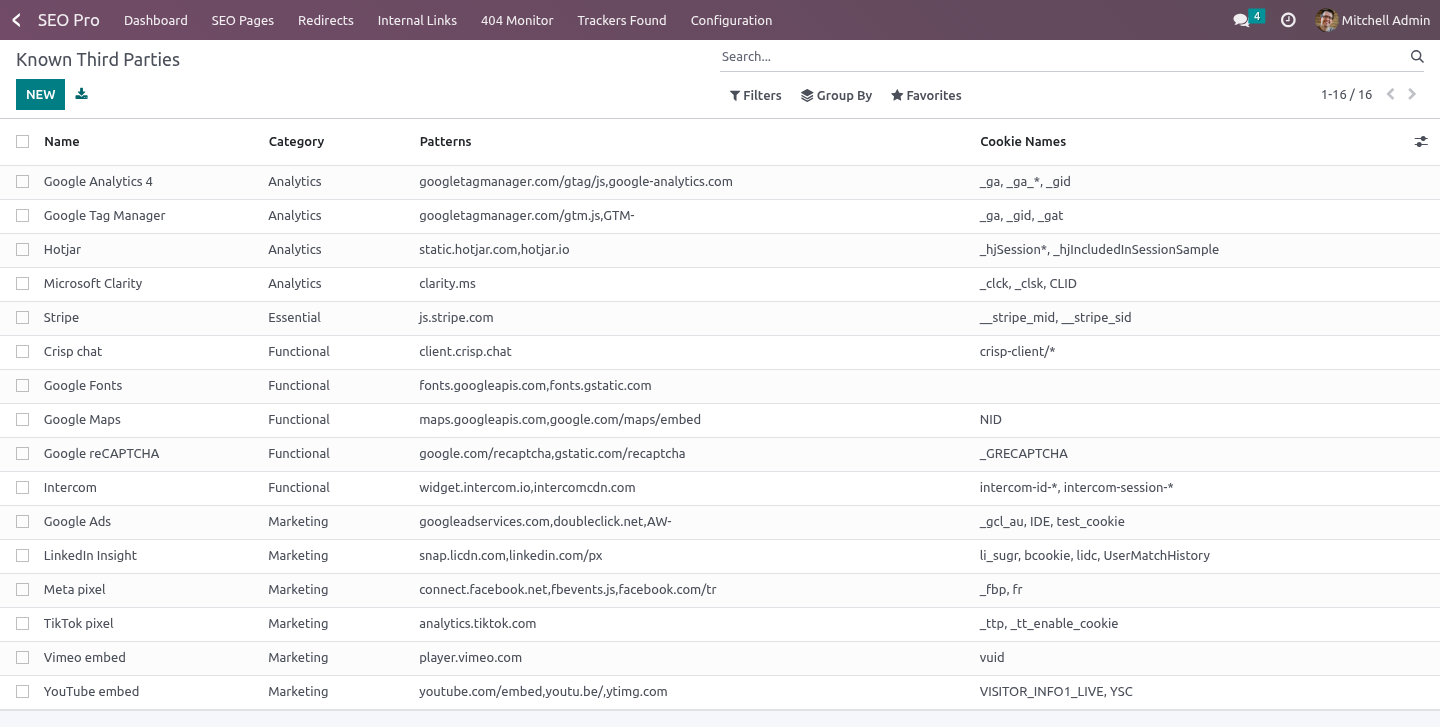Tick the Google Maps row checkbox
The width and height of the screenshot is (1440, 727).
point(23,420)
